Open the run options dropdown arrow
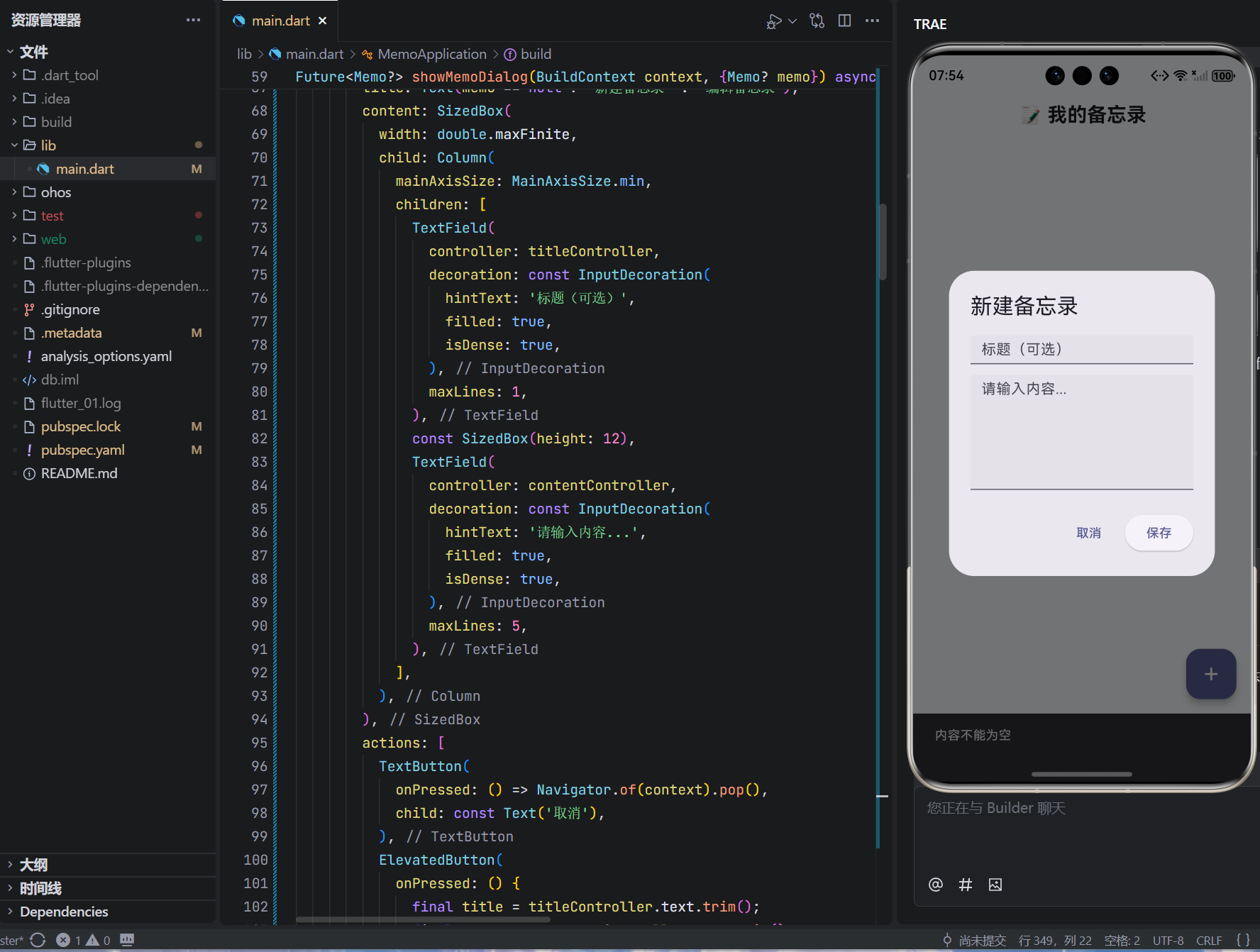The width and height of the screenshot is (1260, 952). pyautogui.click(x=793, y=21)
